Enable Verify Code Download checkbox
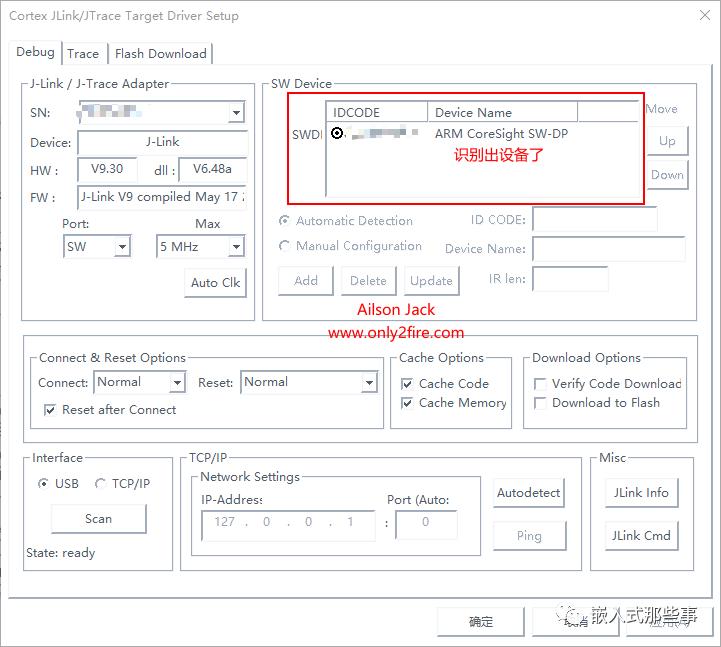The width and height of the screenshot is (721, 647). tap(540, 384)
